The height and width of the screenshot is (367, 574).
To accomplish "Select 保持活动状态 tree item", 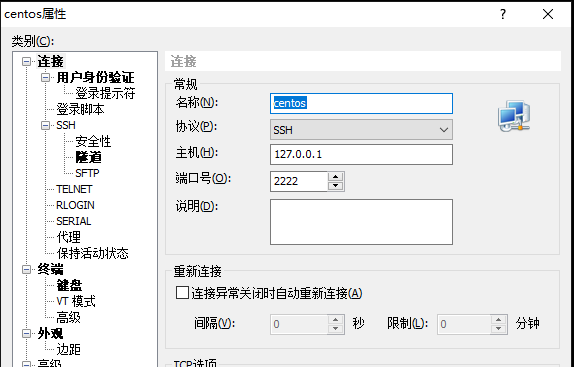I will pyautogui.click(x=93, y=253).
